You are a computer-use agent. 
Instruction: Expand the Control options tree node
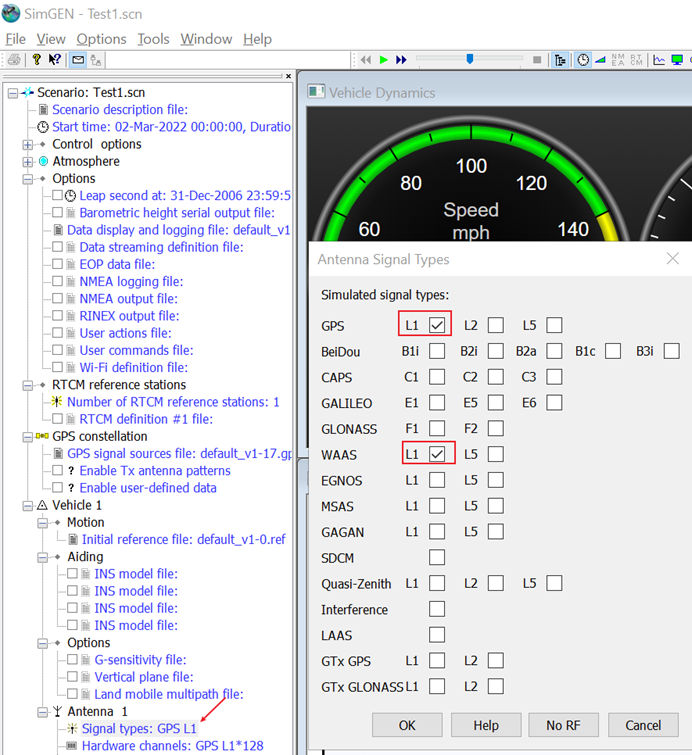pyautogui.click(x=27, y=144)
